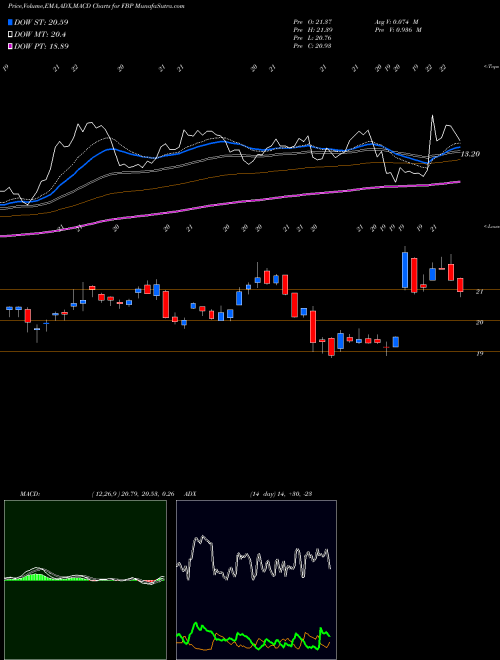Click the ADX (14 day) parameter values
The image size is (500, 660).
280,494
